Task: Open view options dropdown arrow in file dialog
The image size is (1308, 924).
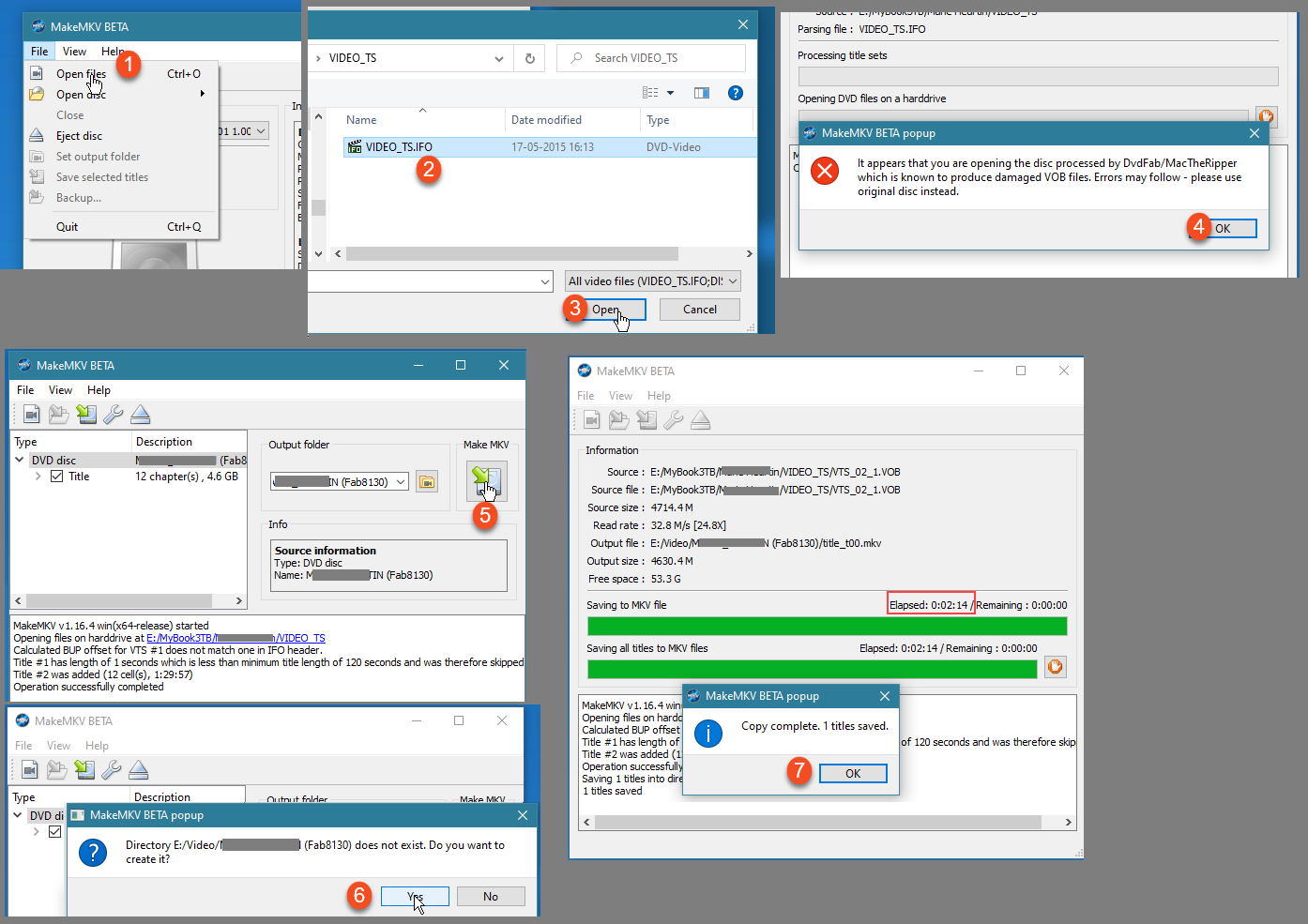Action: 670,93
